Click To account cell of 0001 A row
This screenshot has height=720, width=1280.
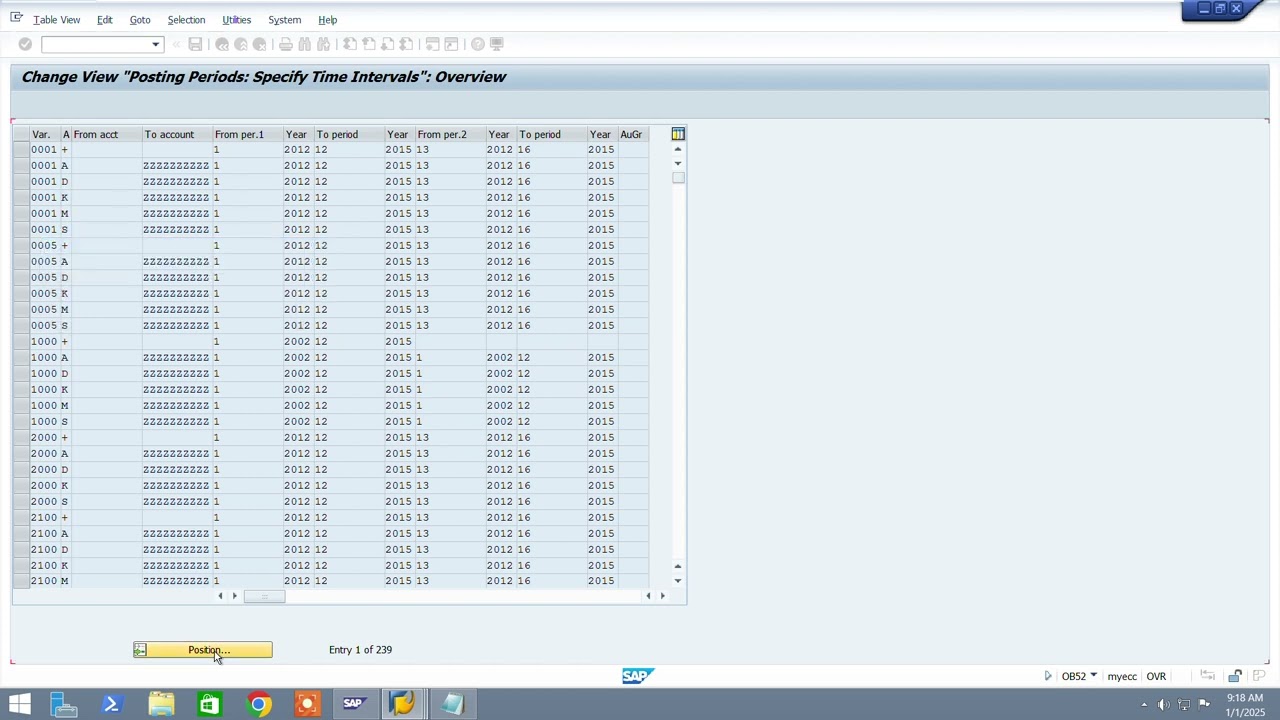click(x=177, y=166)
